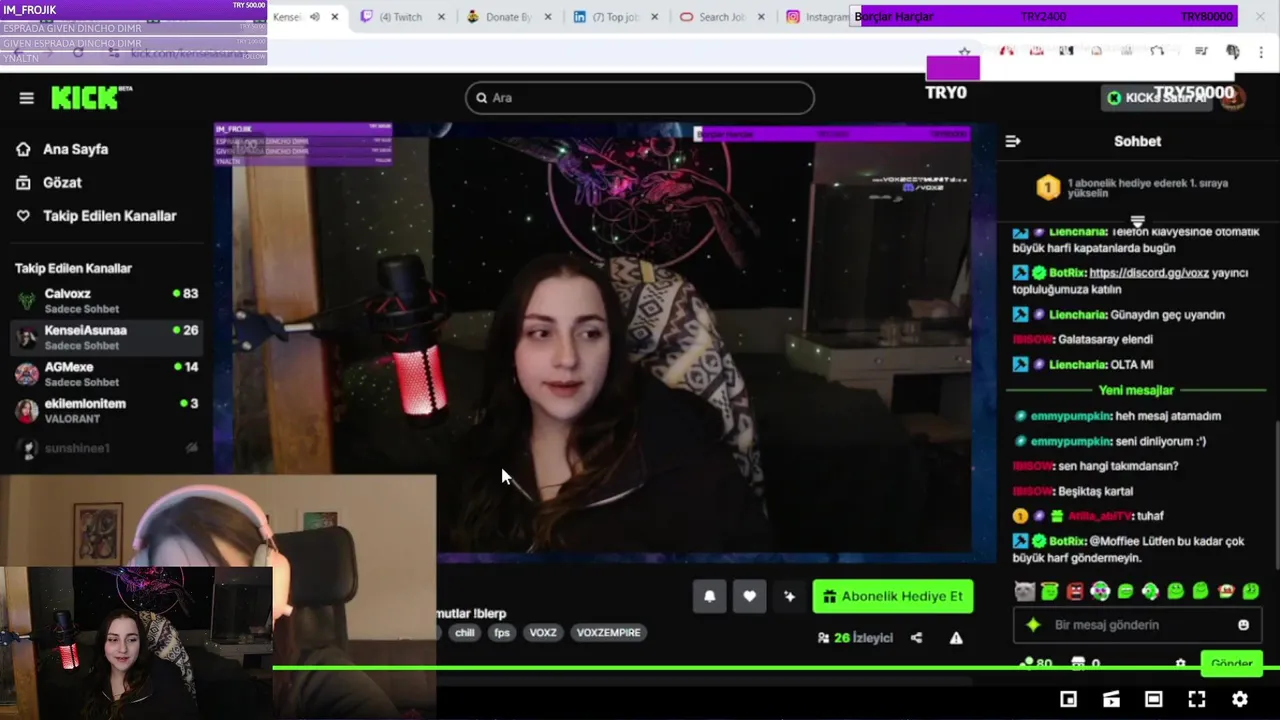Image resolution: width=1280 pixels, height=720 pixels.
Task: Open the discord.gg/voxz link in chat
Action: pos(1148,273)
